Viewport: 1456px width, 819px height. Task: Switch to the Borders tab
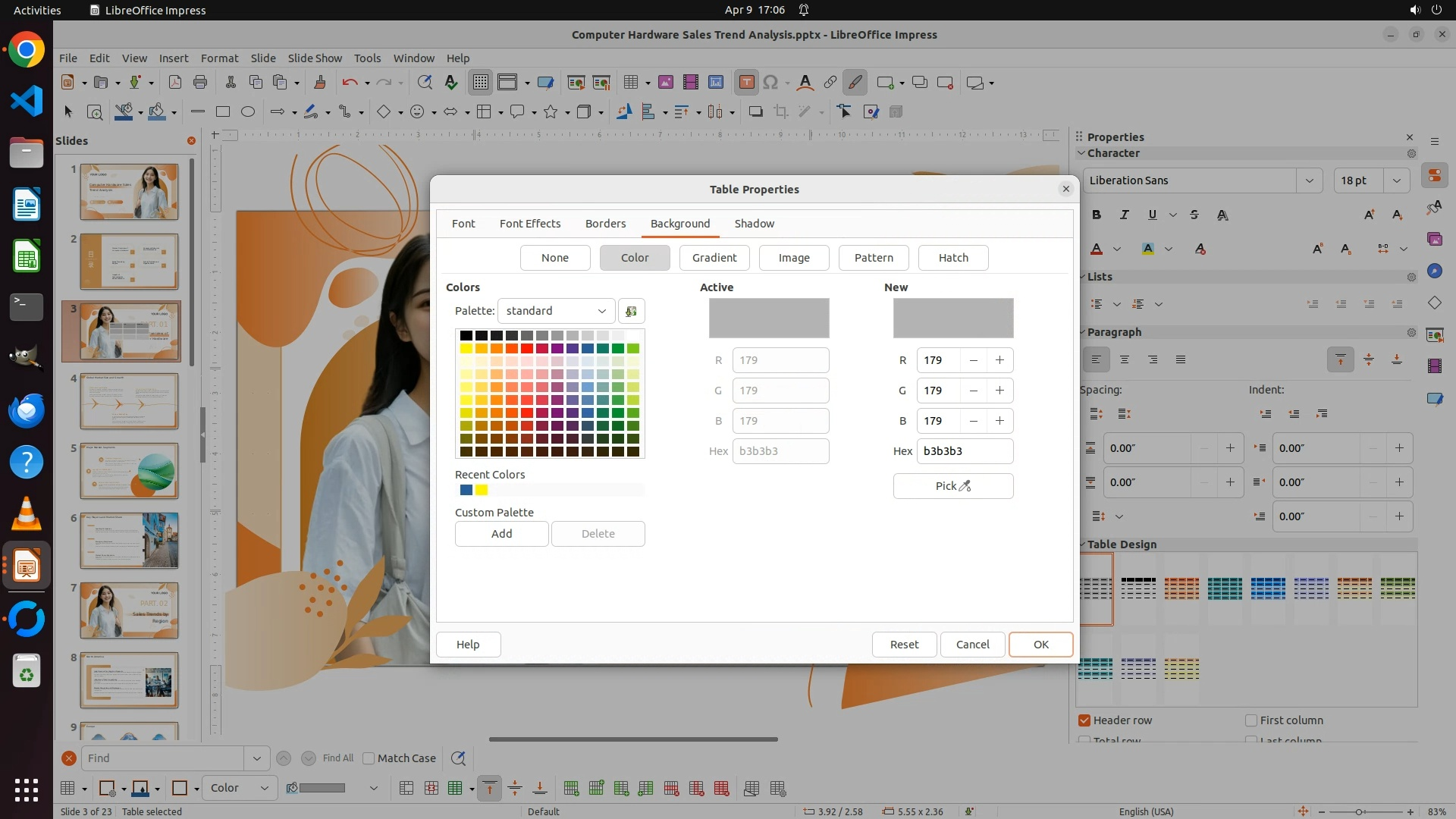605,224
